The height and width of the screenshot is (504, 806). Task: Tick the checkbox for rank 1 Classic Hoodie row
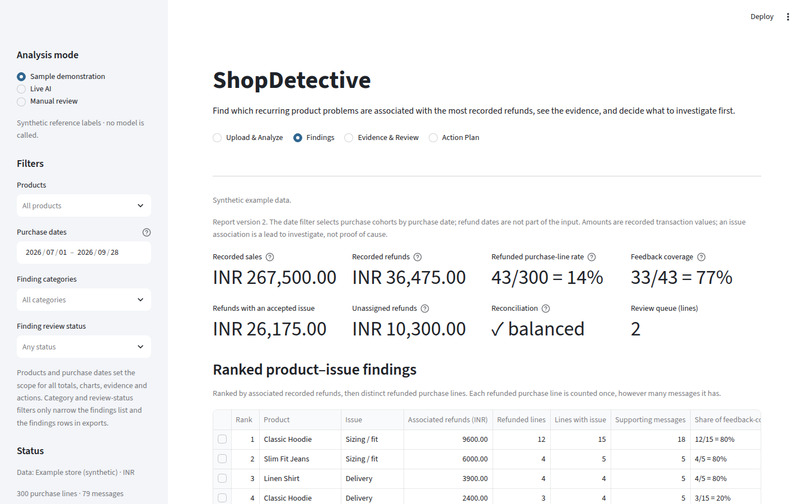(222, 439)
